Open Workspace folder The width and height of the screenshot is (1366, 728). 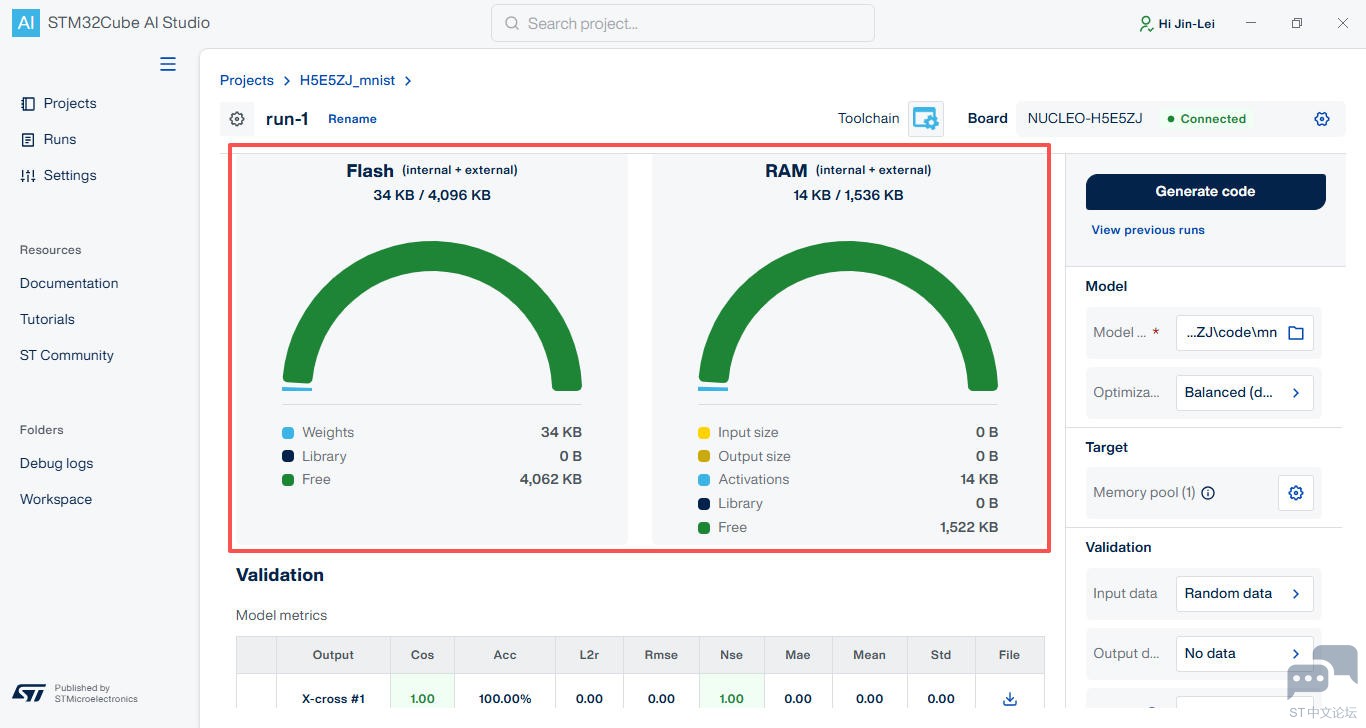point(56,499)
